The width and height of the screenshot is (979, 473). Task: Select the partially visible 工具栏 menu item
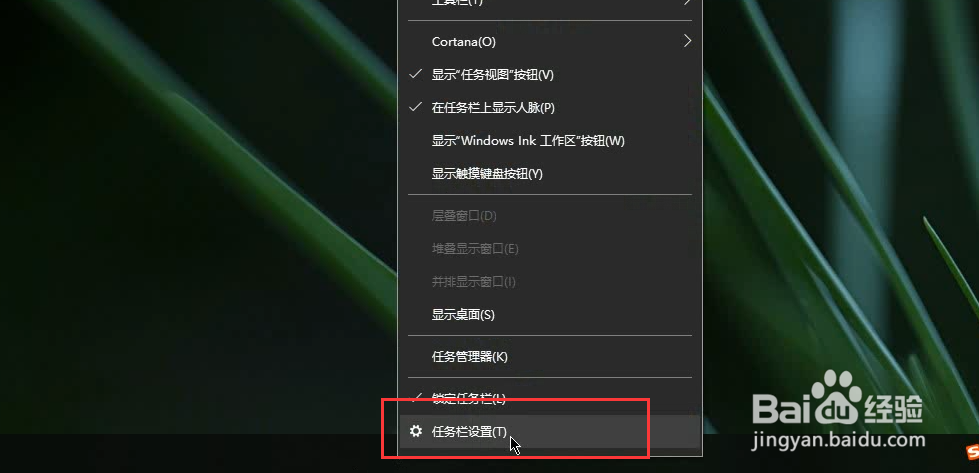click(549, 4)
